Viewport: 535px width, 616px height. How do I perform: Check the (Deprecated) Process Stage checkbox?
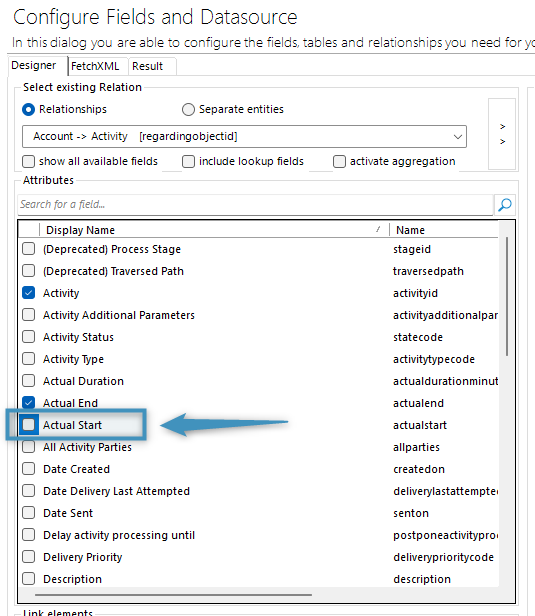[28, 249]
